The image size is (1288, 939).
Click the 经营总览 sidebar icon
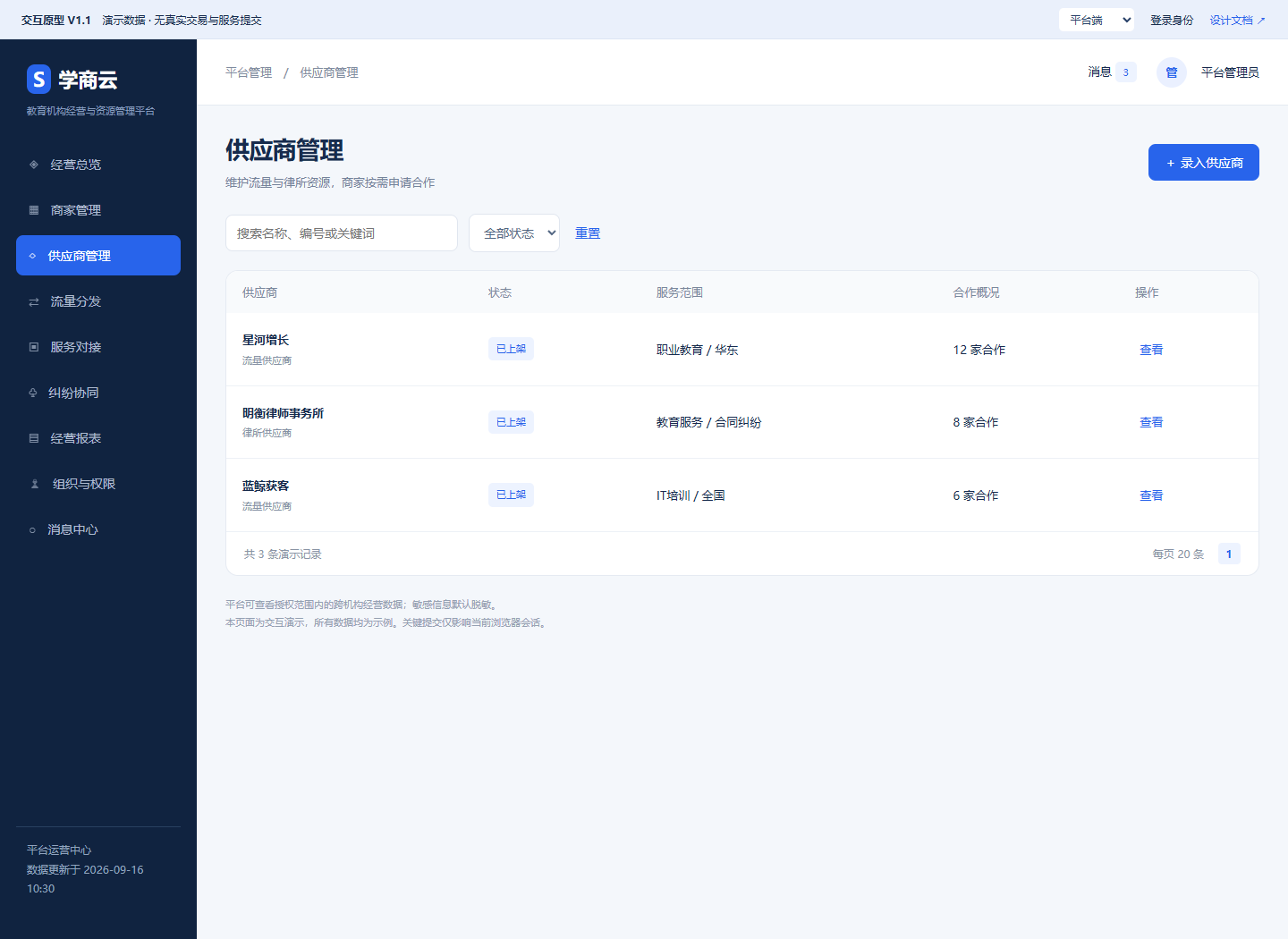(34, 165)
